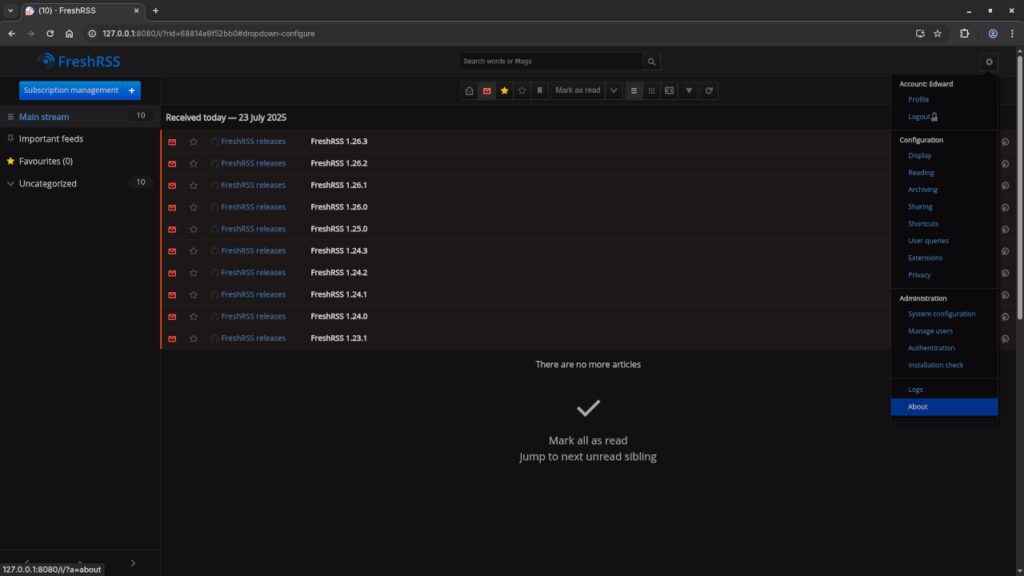Open article titled FreshRSS 1.24.2
This screenshot has width=1024, height=576.
(x=339, y=272)
